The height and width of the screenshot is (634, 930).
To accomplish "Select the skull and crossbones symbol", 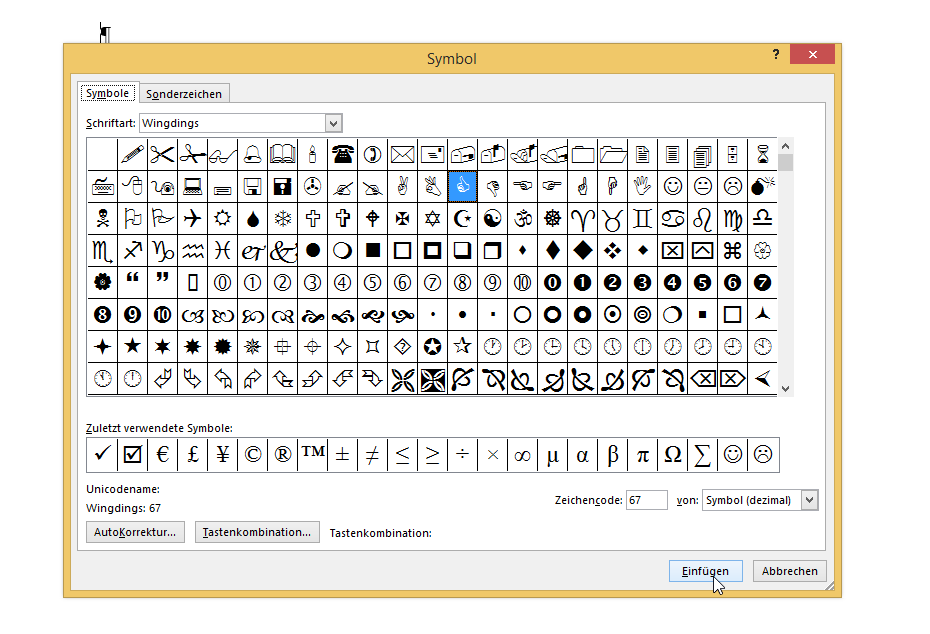I will pos(102,218).
